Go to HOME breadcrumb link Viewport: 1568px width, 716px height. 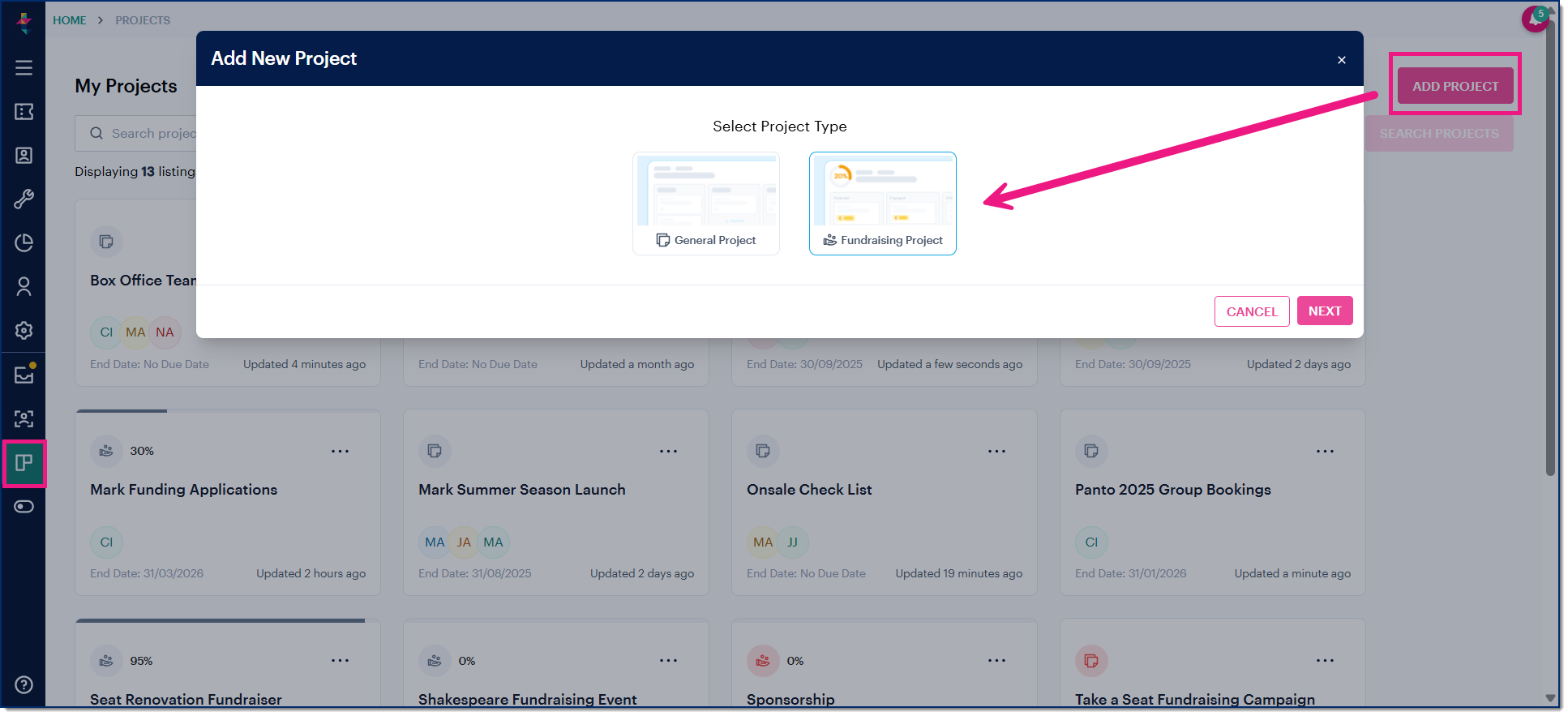pyautogui.click(x=70, y=20)
